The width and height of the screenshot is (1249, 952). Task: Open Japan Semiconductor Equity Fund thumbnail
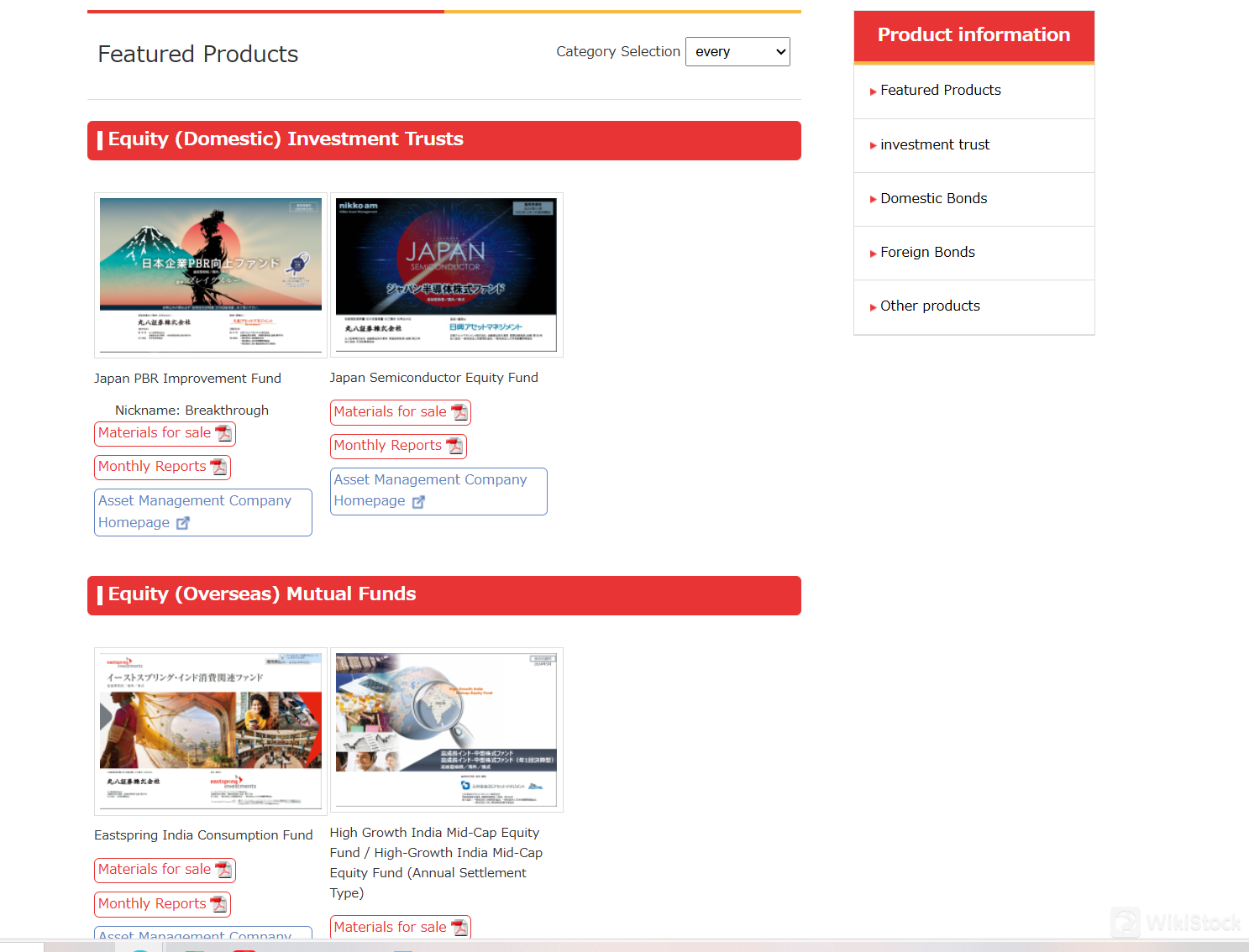click(446, 275)
